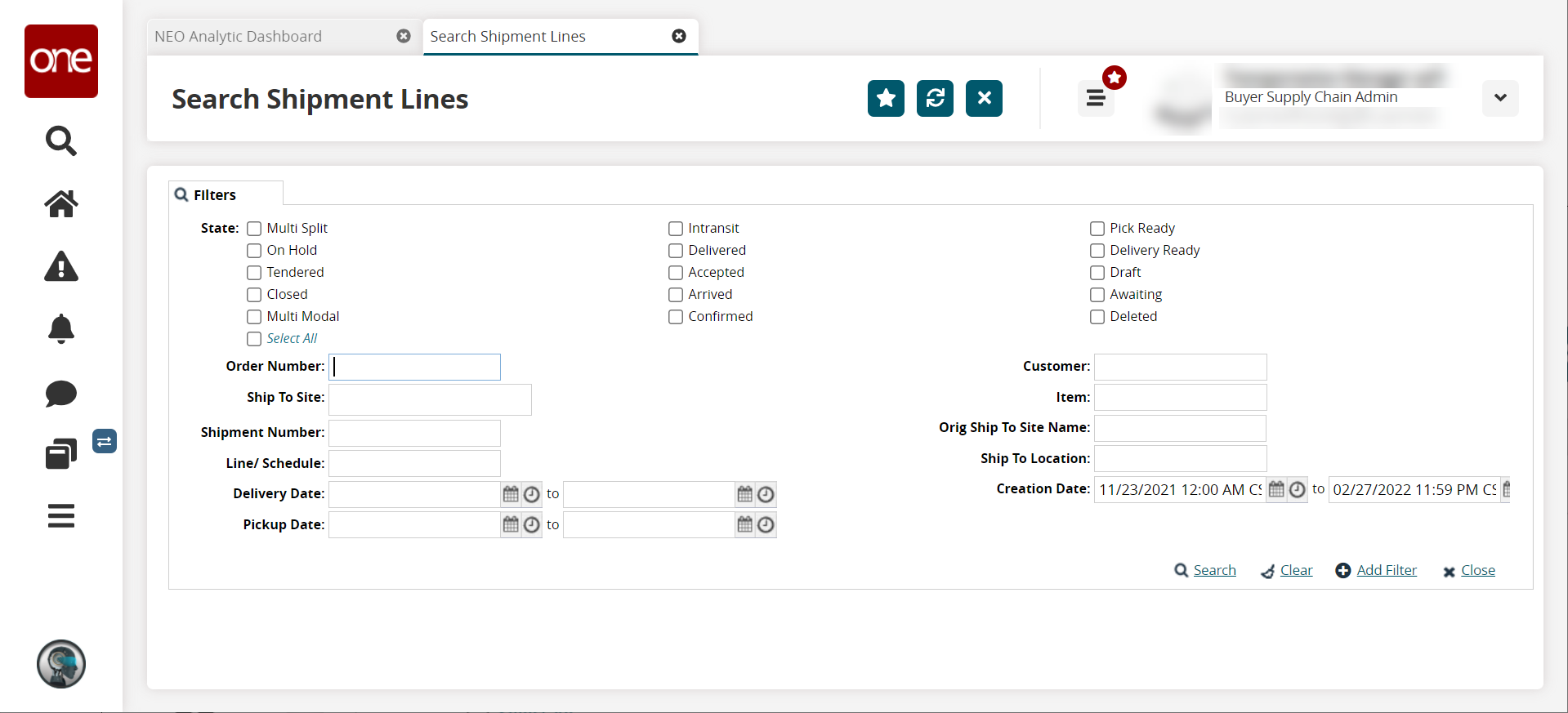1568x713 pixels.
Task: Open the search icon in left sidebar
Action: point(60,140)
